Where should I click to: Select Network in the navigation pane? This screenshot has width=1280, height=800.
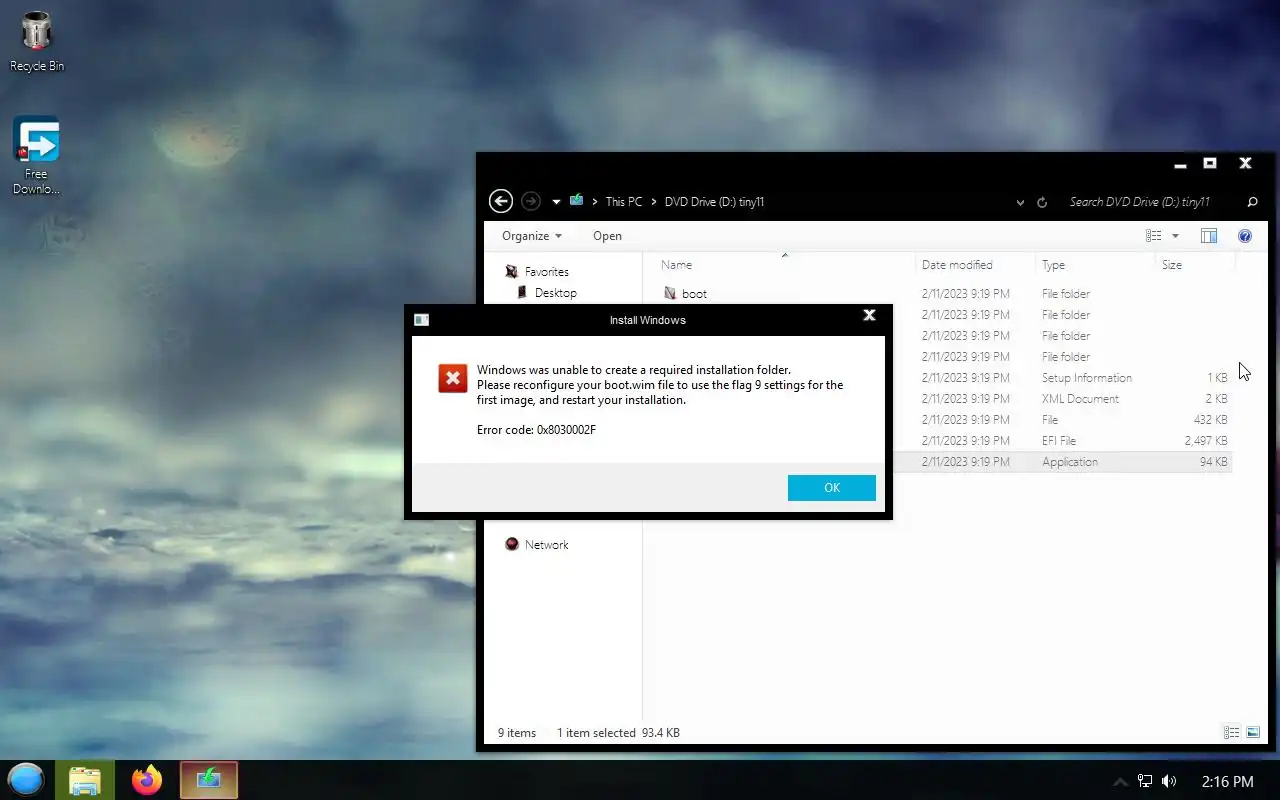tap(546, 545)
